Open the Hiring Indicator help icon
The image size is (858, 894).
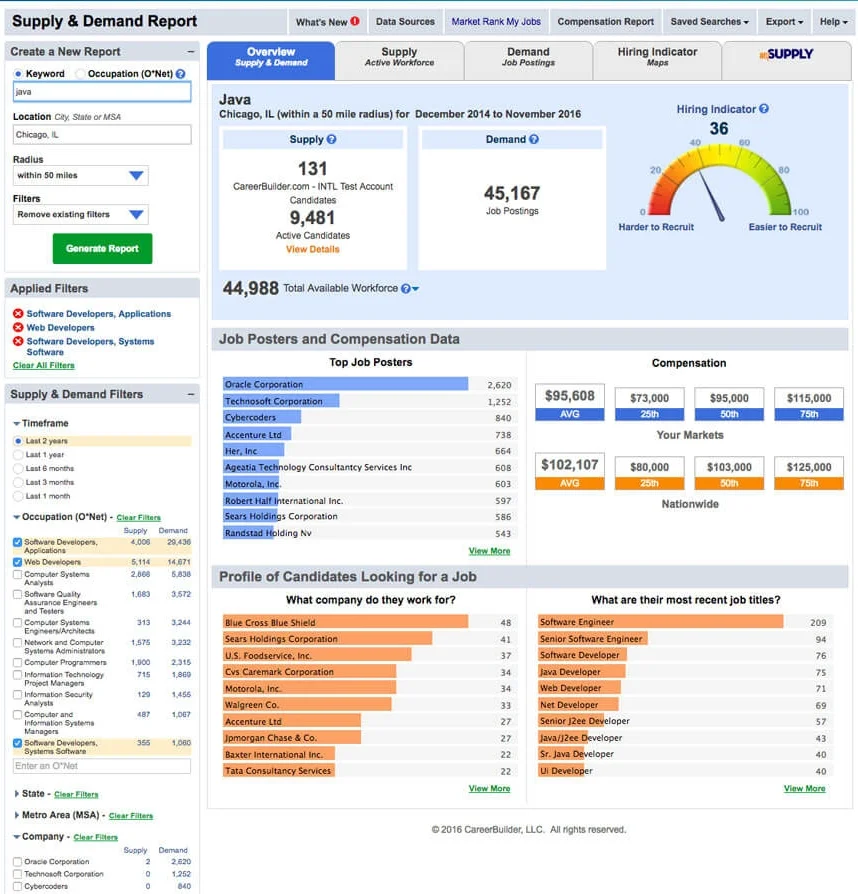(x=764, y=108)
